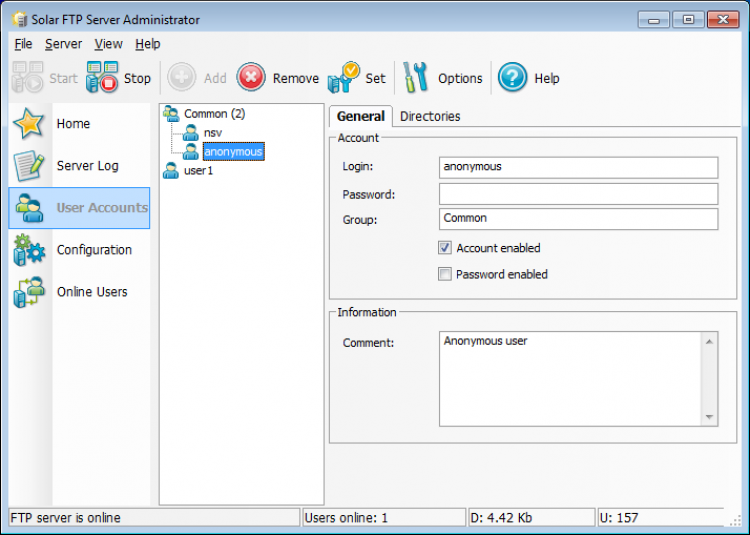Select User Accounts label in sidebar
The image size is (750, 535).
102,207
